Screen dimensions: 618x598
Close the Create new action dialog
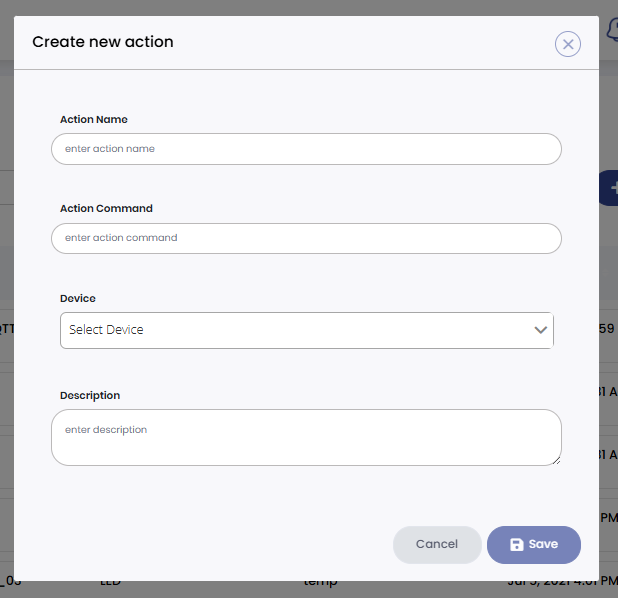[x=568, y=44]
